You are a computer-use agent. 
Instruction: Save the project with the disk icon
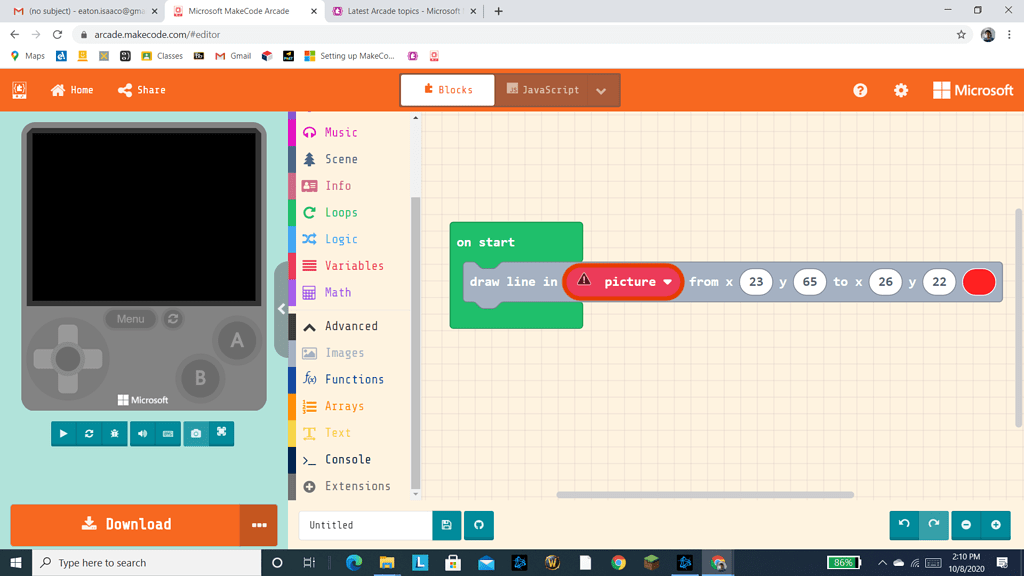click(446, 525)
